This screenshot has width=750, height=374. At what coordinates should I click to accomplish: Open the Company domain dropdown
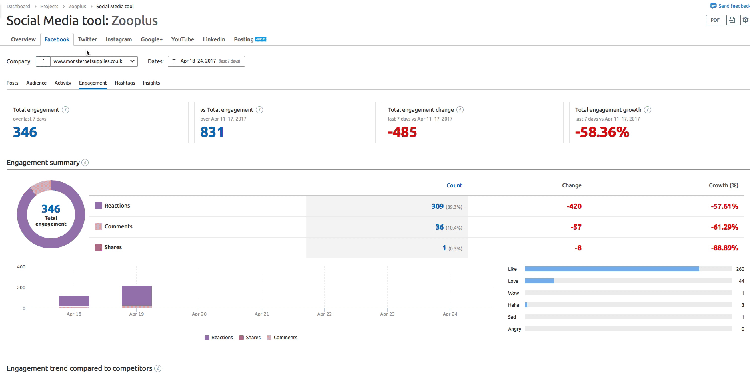click(x=94, y=61)
